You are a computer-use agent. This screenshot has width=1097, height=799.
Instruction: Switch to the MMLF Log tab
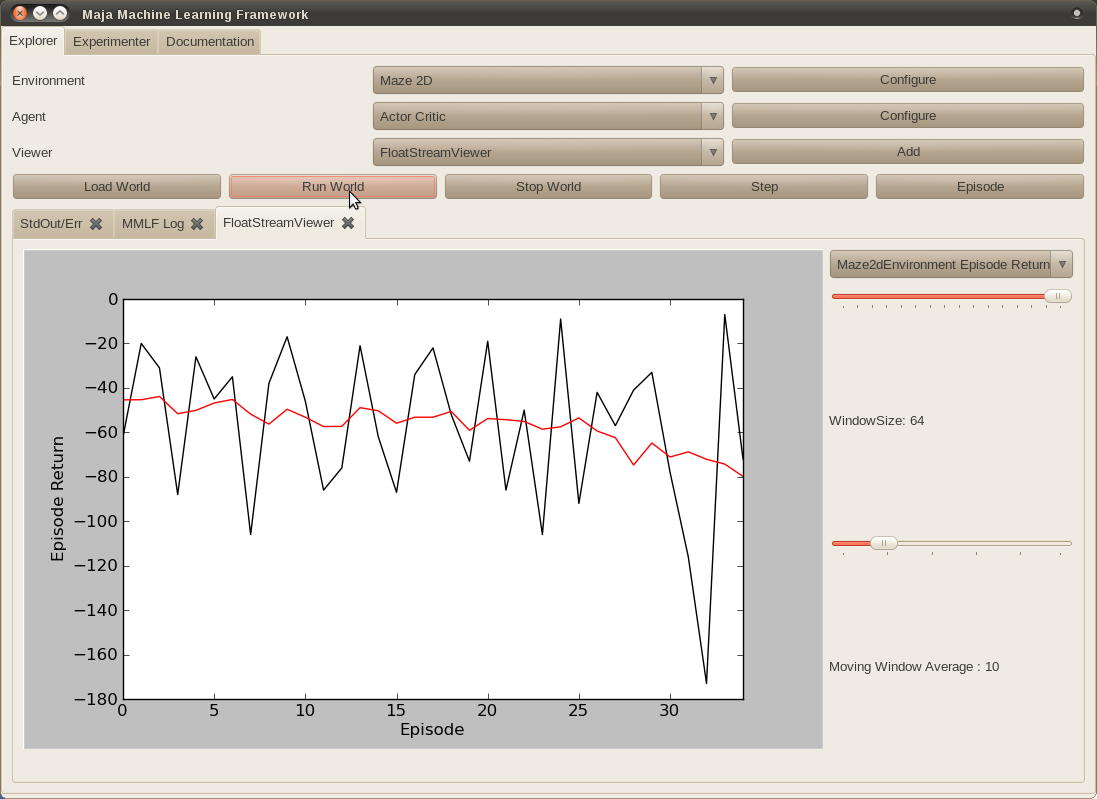(x=152, y=224)
